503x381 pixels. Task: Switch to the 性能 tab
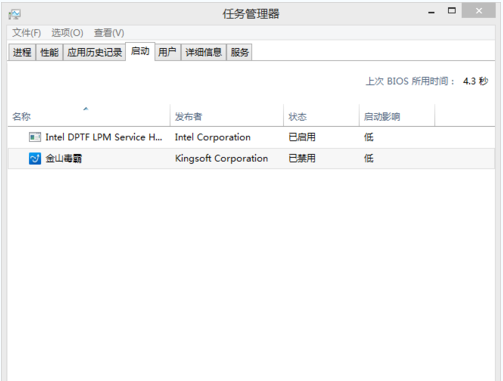[x=49, y=52]
